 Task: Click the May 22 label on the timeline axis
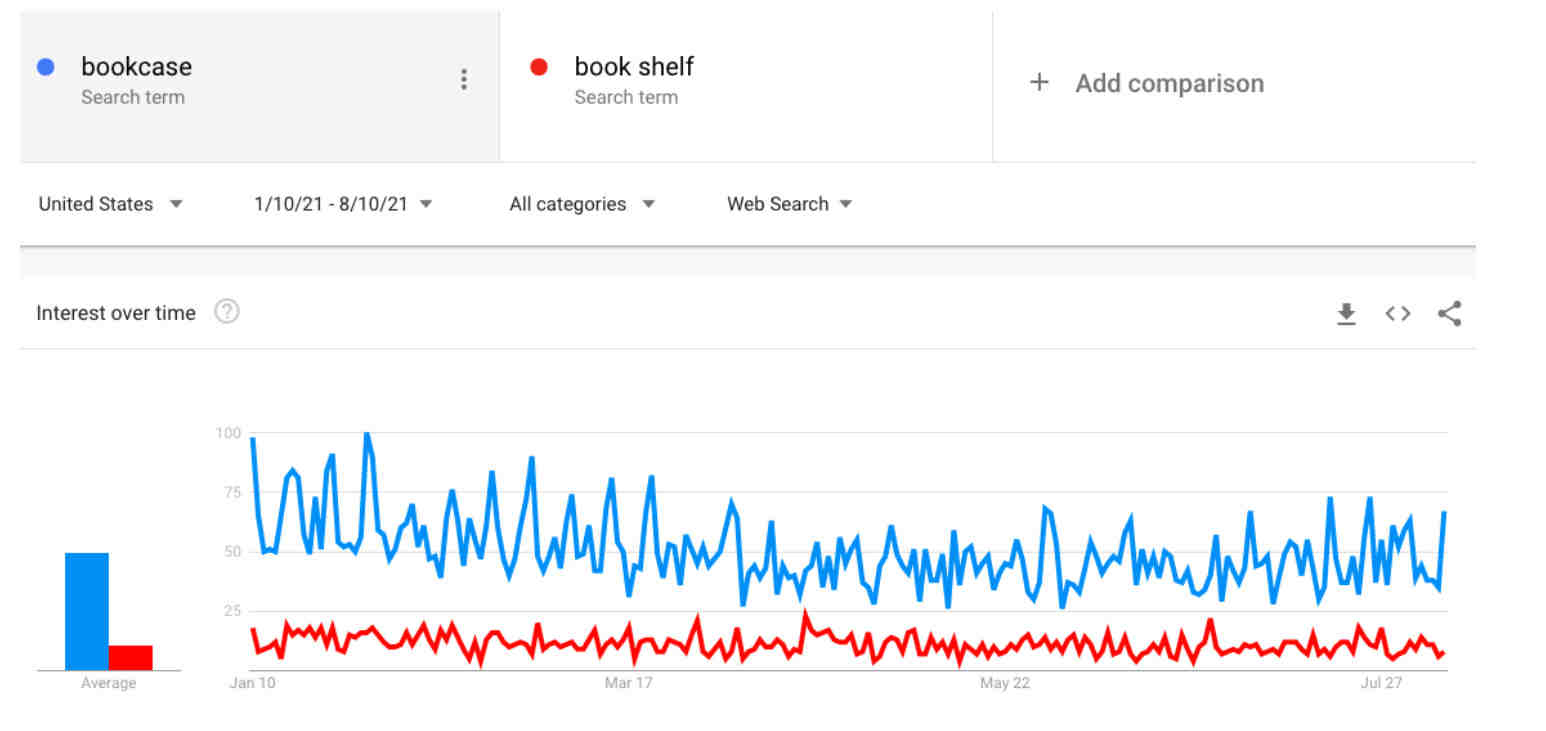(1005, 683)
